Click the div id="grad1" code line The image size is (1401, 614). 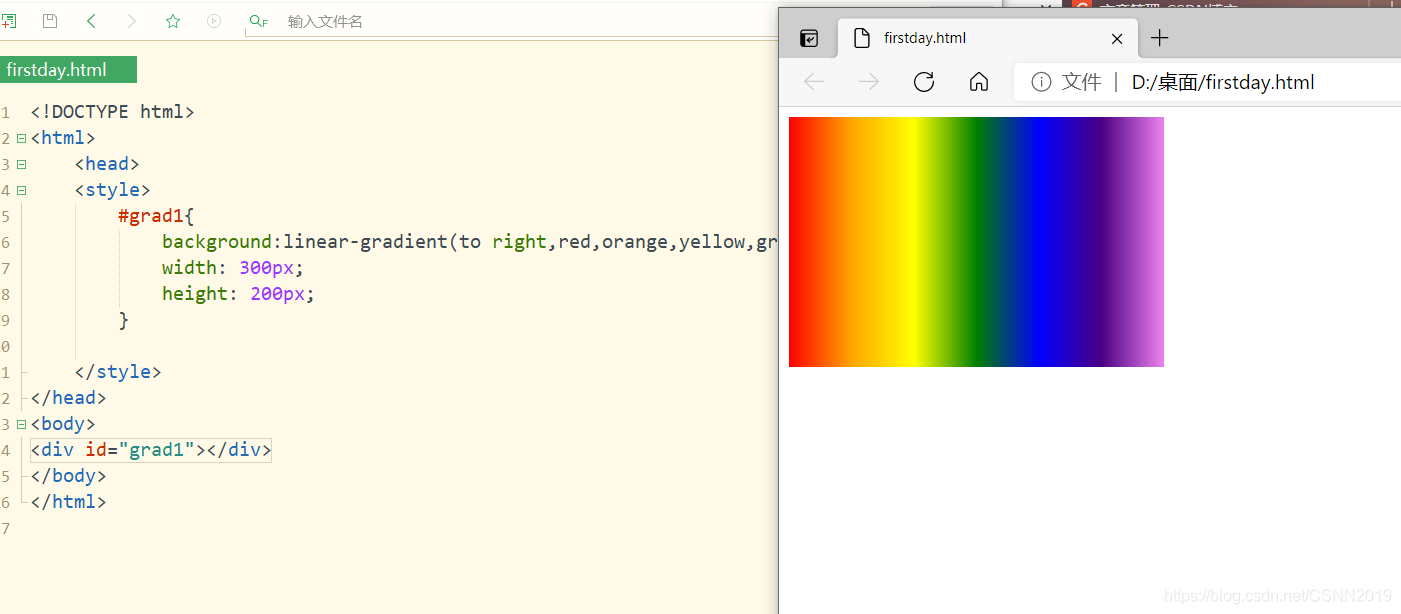pyautogui.click(x=151, y=450)
